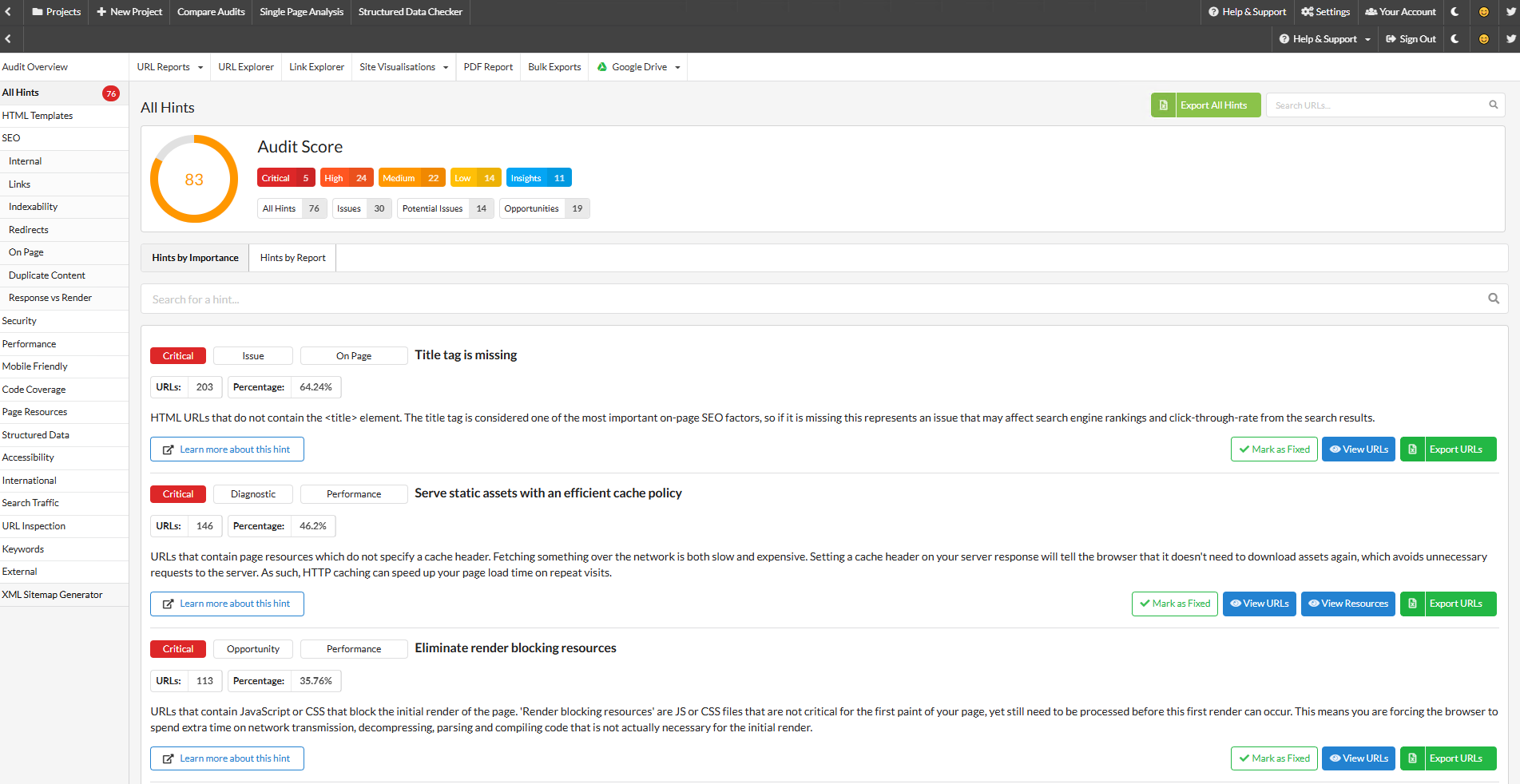
Task: Click the All Hints 76 count badge in the sidebar
Action: point(111,93)
